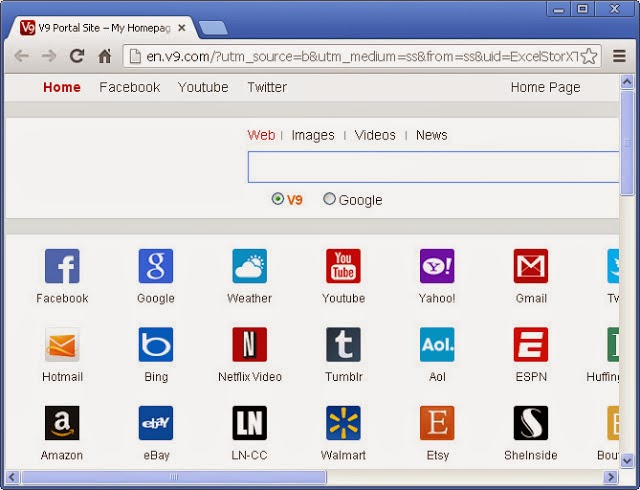Image resolution: width=640 pixels, height=490 pixels.
Task: Open the Walmart shortcut icon
Action: coord(343,423)
